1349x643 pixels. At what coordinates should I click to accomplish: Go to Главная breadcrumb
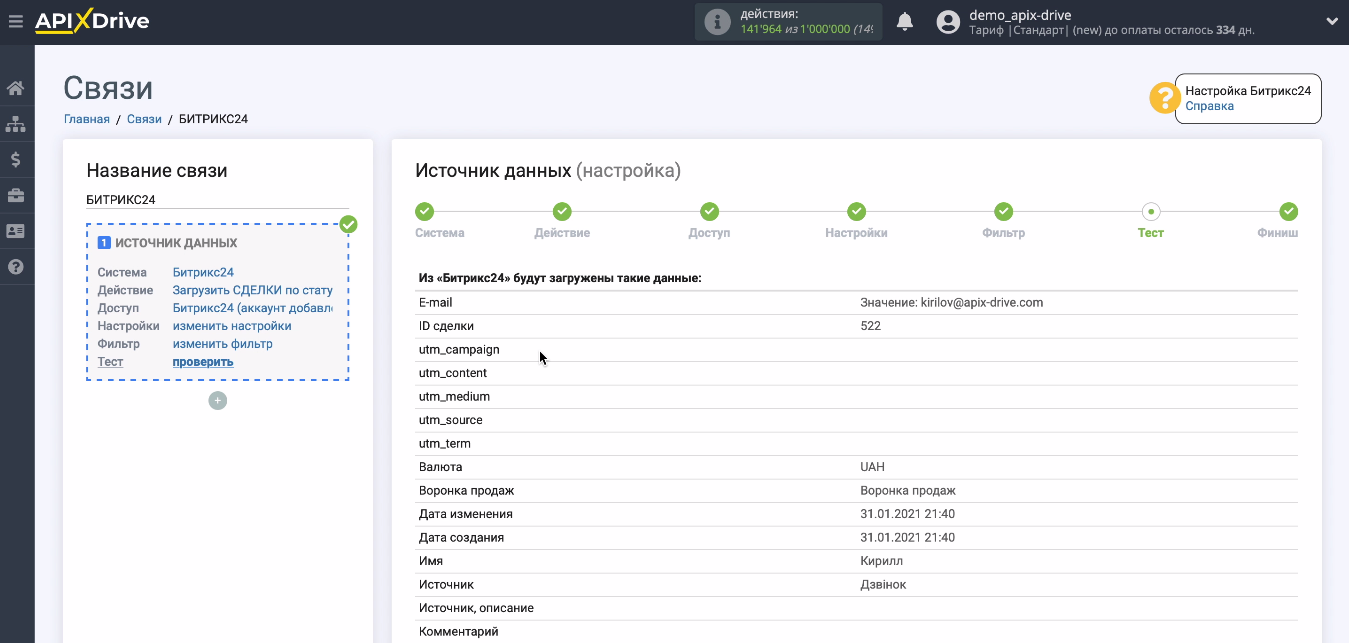pos(87,119)
